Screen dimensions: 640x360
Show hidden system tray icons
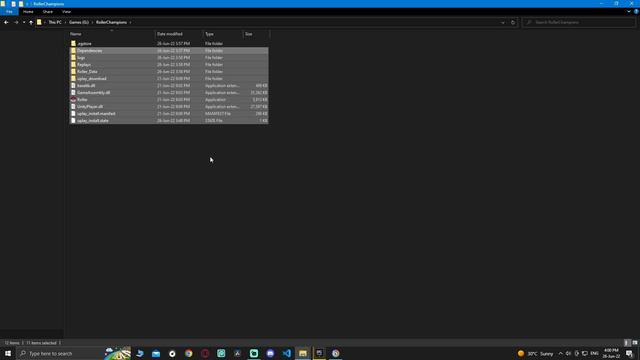point(561,353)
